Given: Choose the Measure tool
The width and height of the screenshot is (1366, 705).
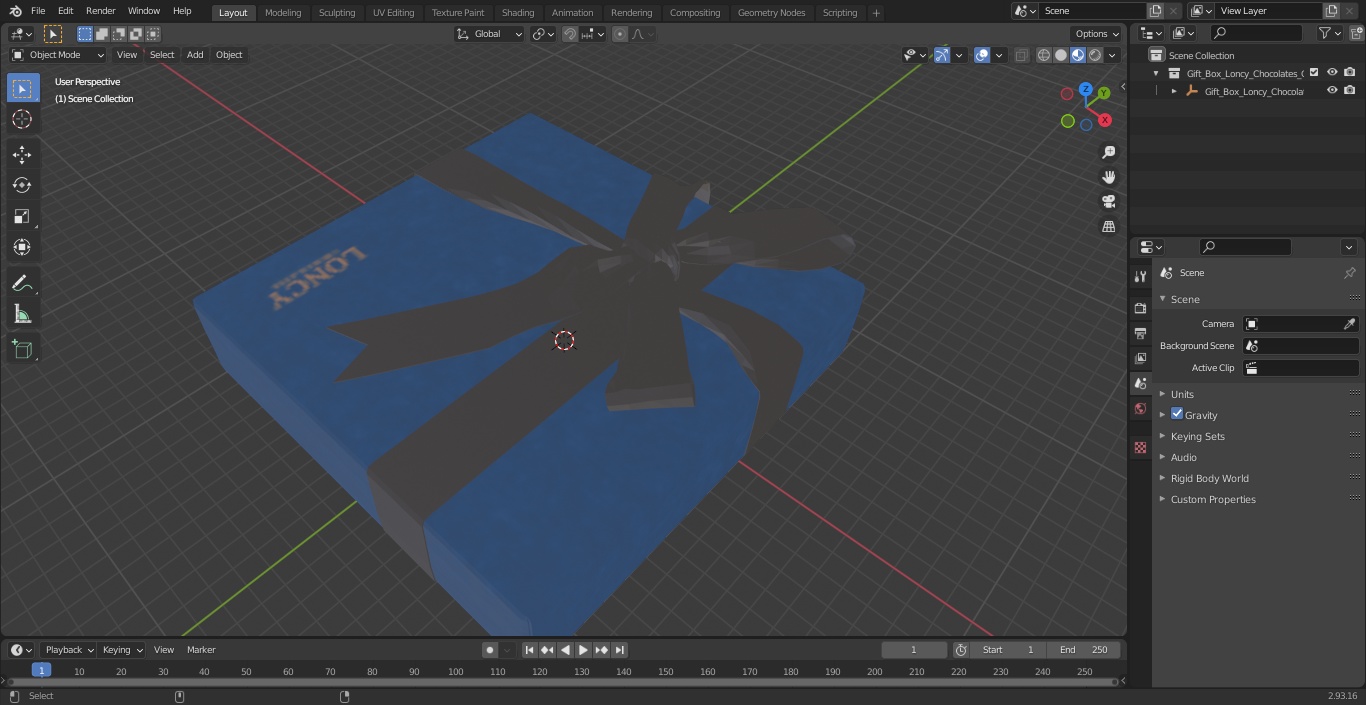Looking at the screenshot, I should coord(22,315).
